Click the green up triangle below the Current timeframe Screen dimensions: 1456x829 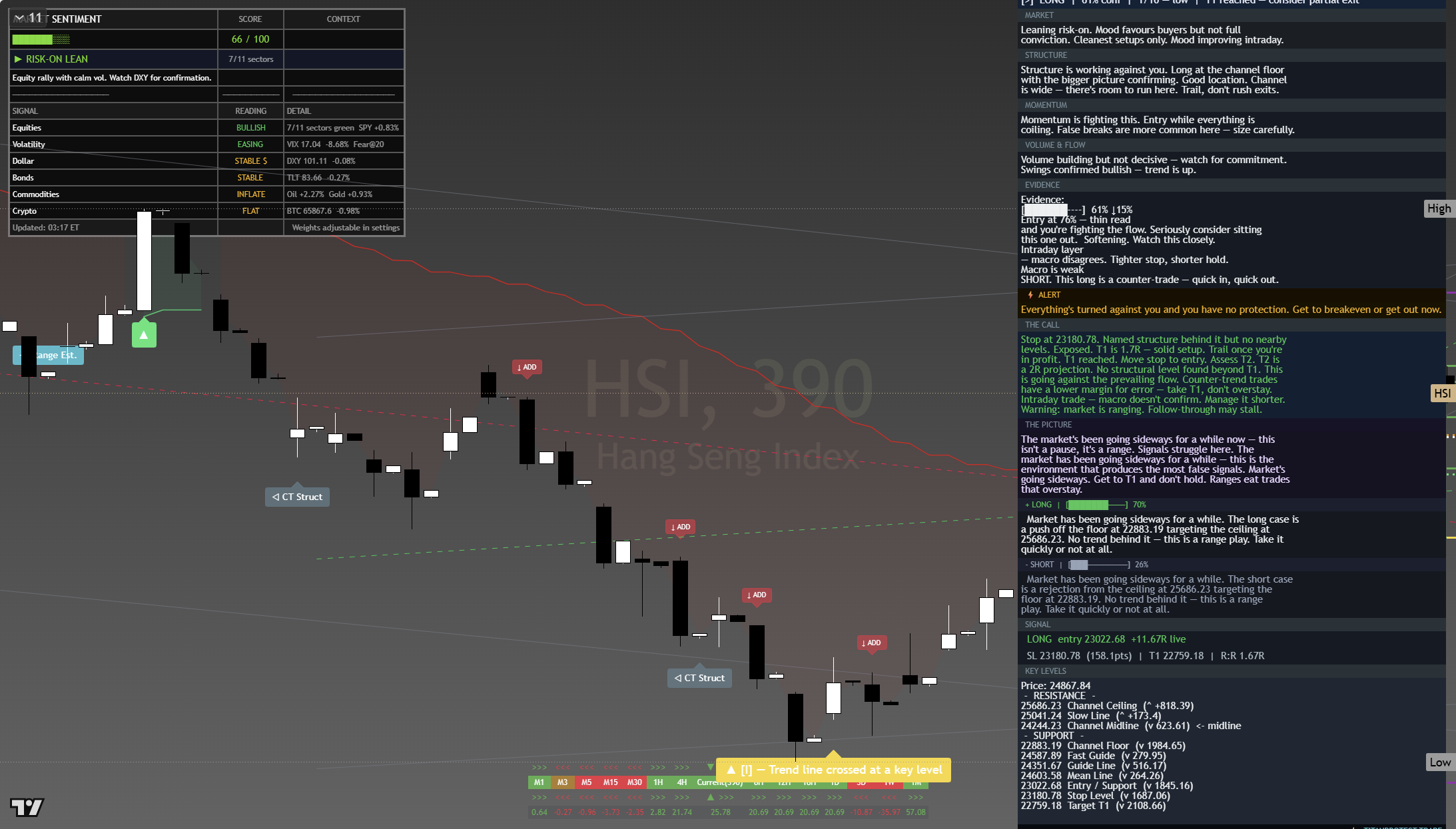[711, 797]
